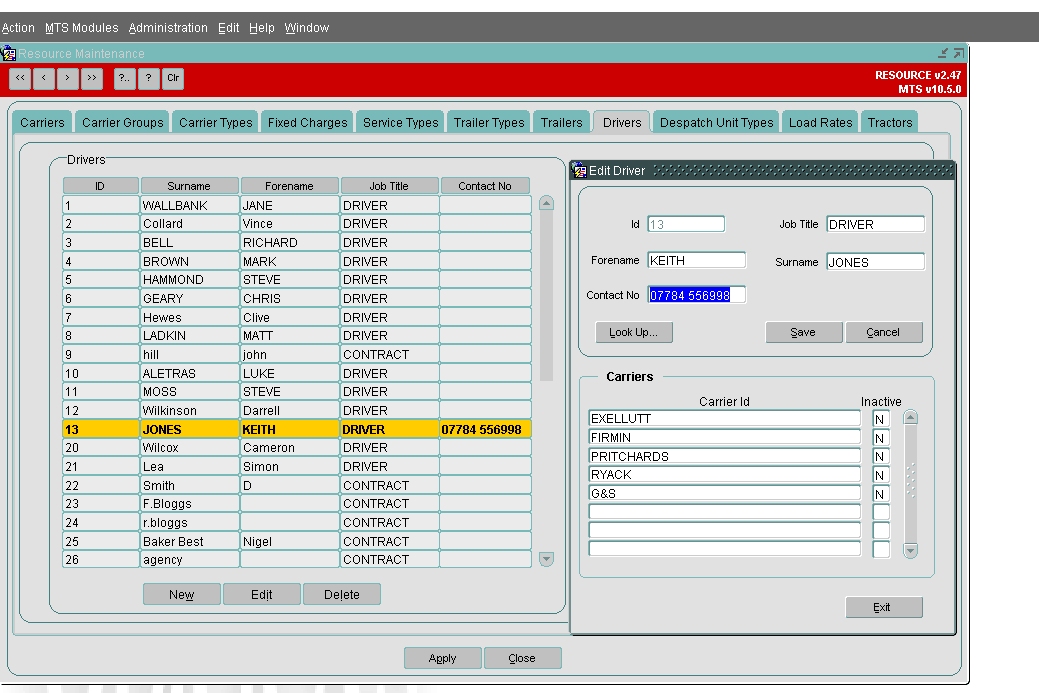This screenshot has width=1039, height=693.
Task: Open the Help menu
Action: (x=262, y=28)
